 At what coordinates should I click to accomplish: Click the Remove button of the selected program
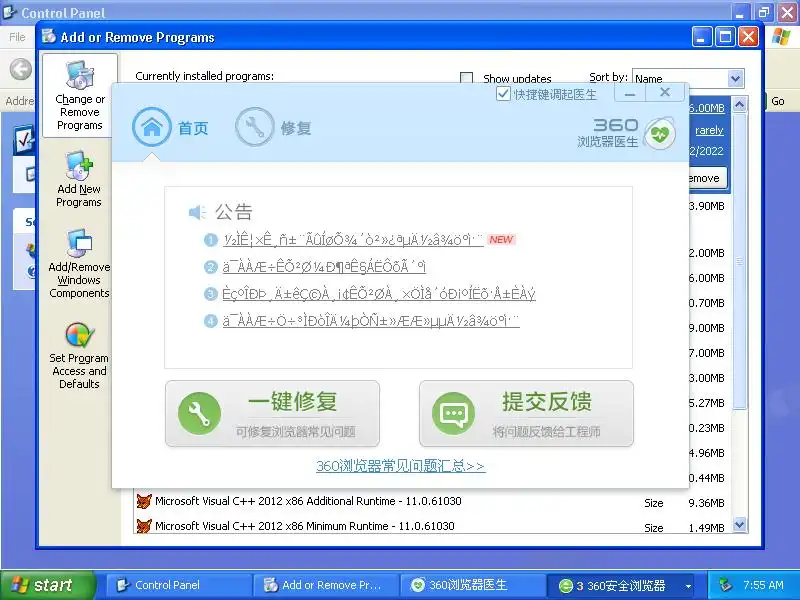(x=708, y=179)
